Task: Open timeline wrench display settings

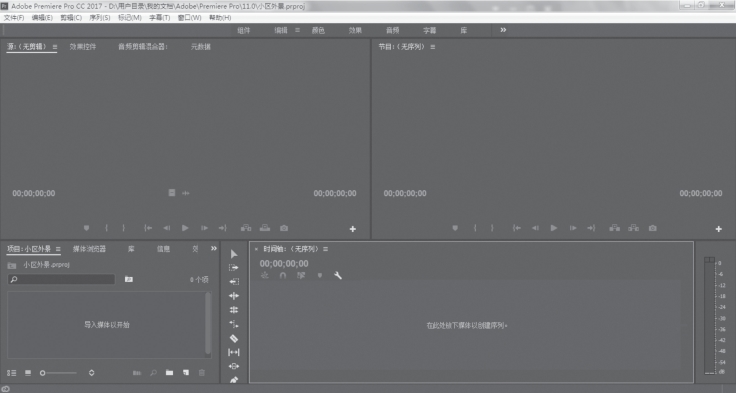Action: [338, 276]
